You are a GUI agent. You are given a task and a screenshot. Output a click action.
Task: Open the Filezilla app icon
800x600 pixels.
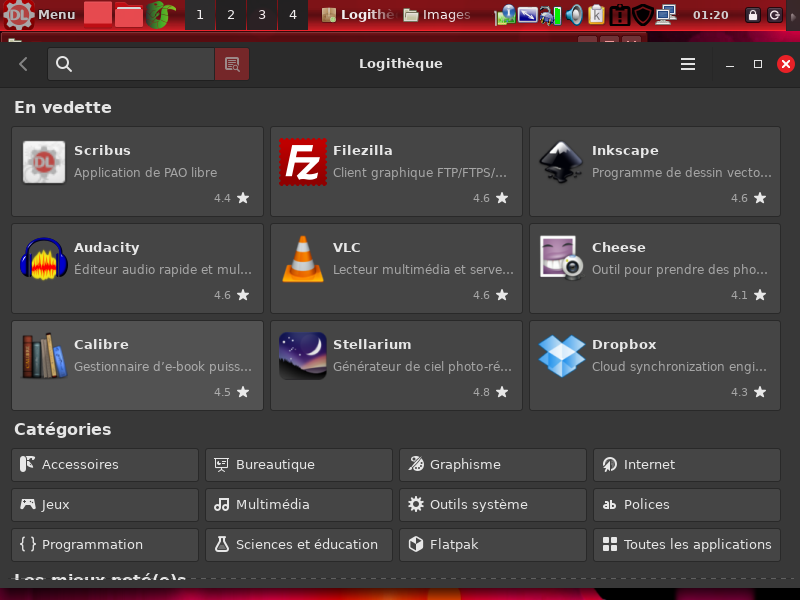pos(303,162)
